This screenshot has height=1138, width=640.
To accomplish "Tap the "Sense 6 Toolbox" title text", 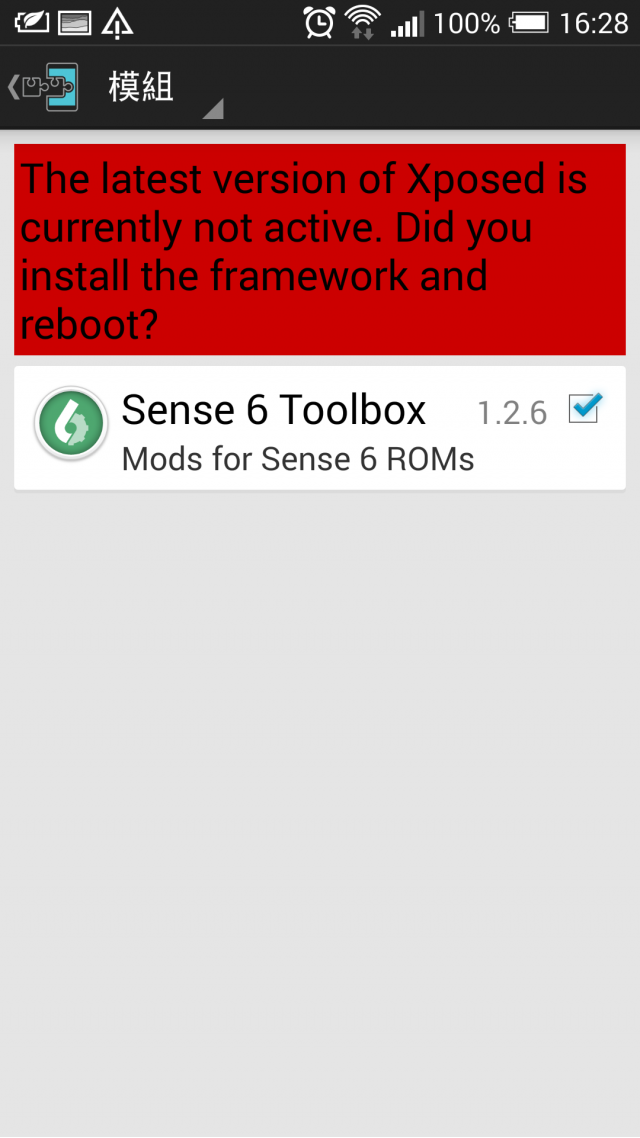I will click(273, 410).
